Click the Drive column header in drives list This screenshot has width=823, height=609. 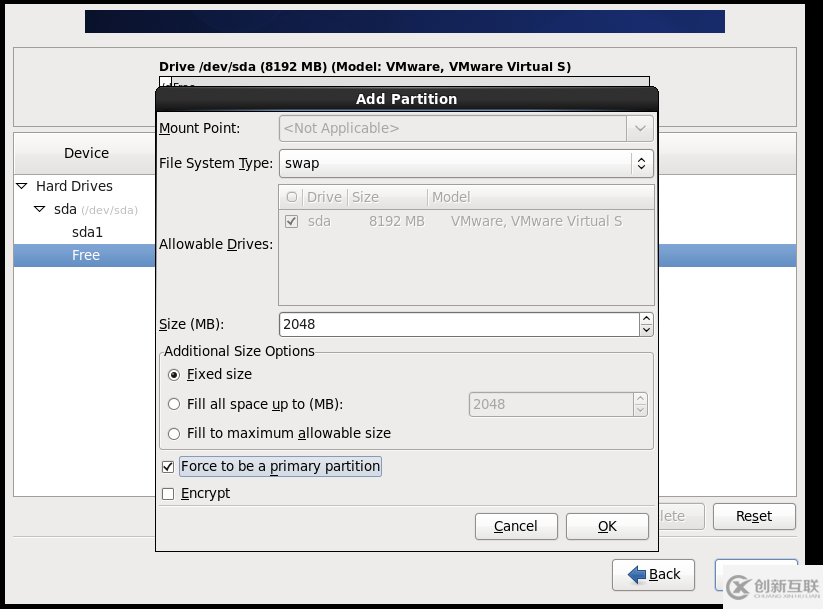(324, 197)
